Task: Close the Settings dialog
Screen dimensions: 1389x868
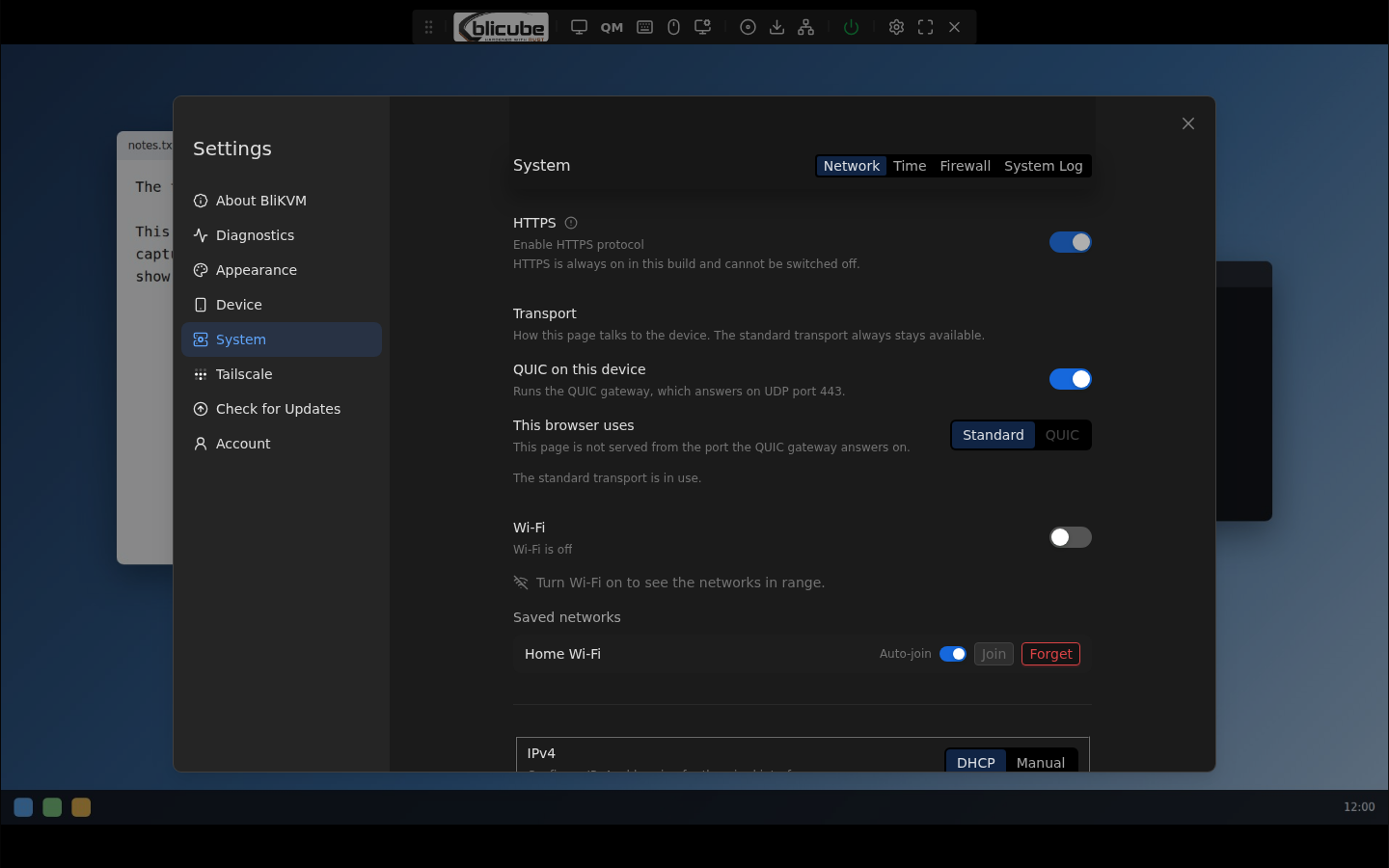Action: pos(1188,123)
